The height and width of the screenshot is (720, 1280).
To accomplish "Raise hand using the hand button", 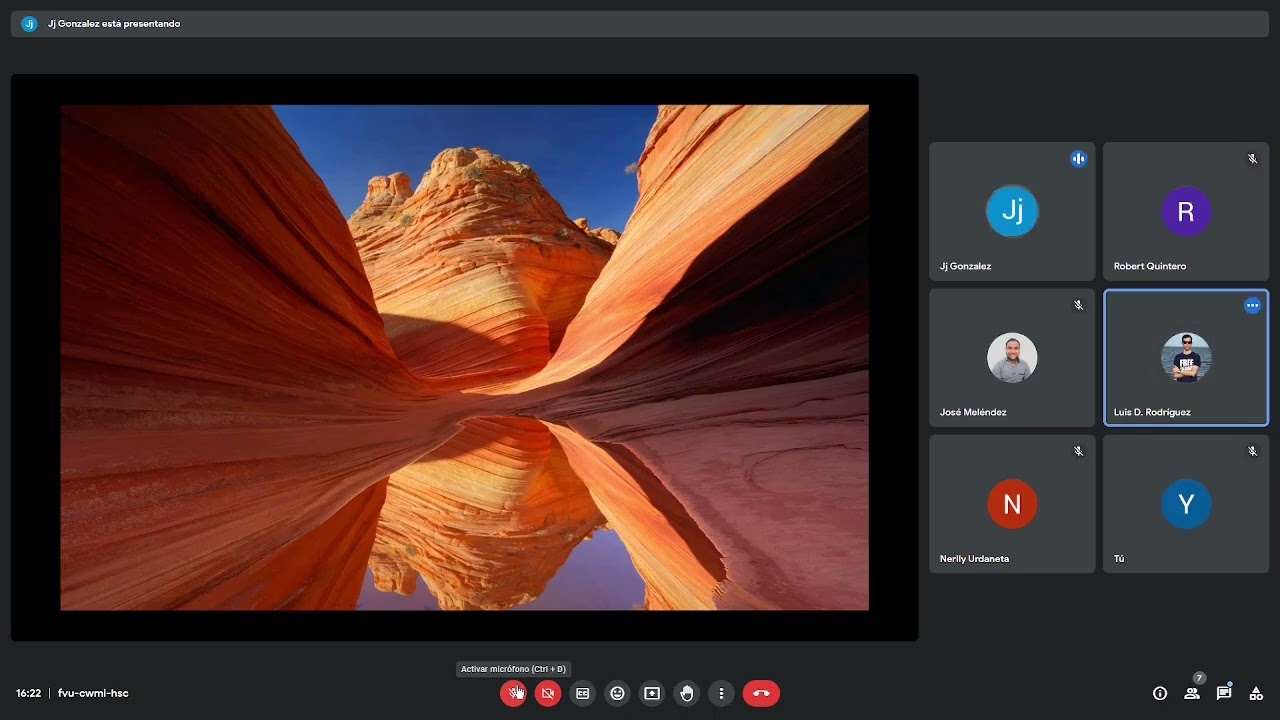I will 687,693.
